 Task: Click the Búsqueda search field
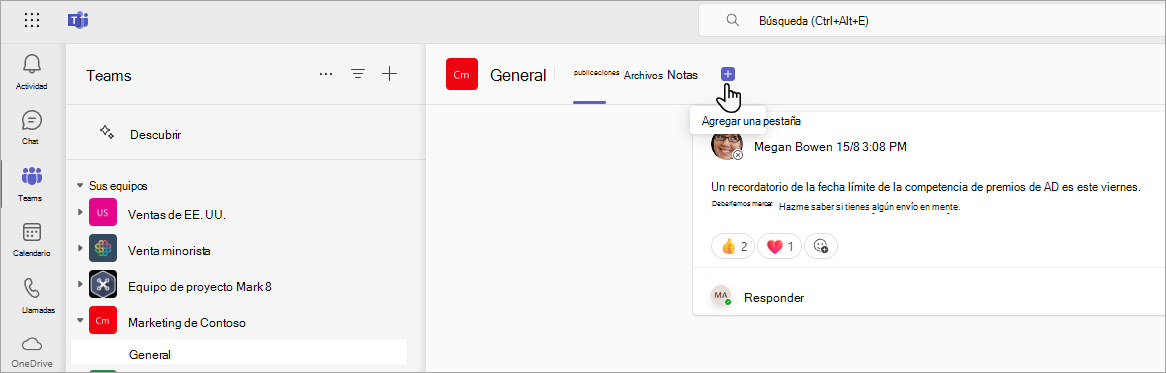pyautogui.click(x=932, y=21)
